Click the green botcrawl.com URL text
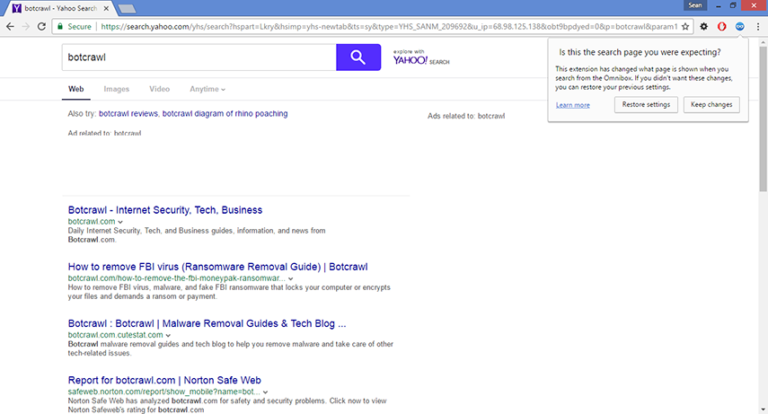This screenshot has width=768, height=414. [92, 221]
